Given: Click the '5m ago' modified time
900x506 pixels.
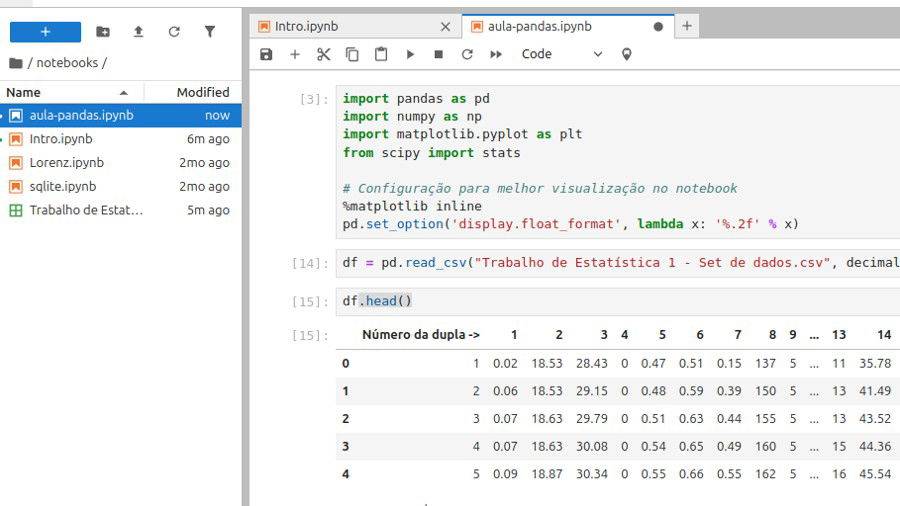Looking at the screenshot, I should [x=208, y=211].
